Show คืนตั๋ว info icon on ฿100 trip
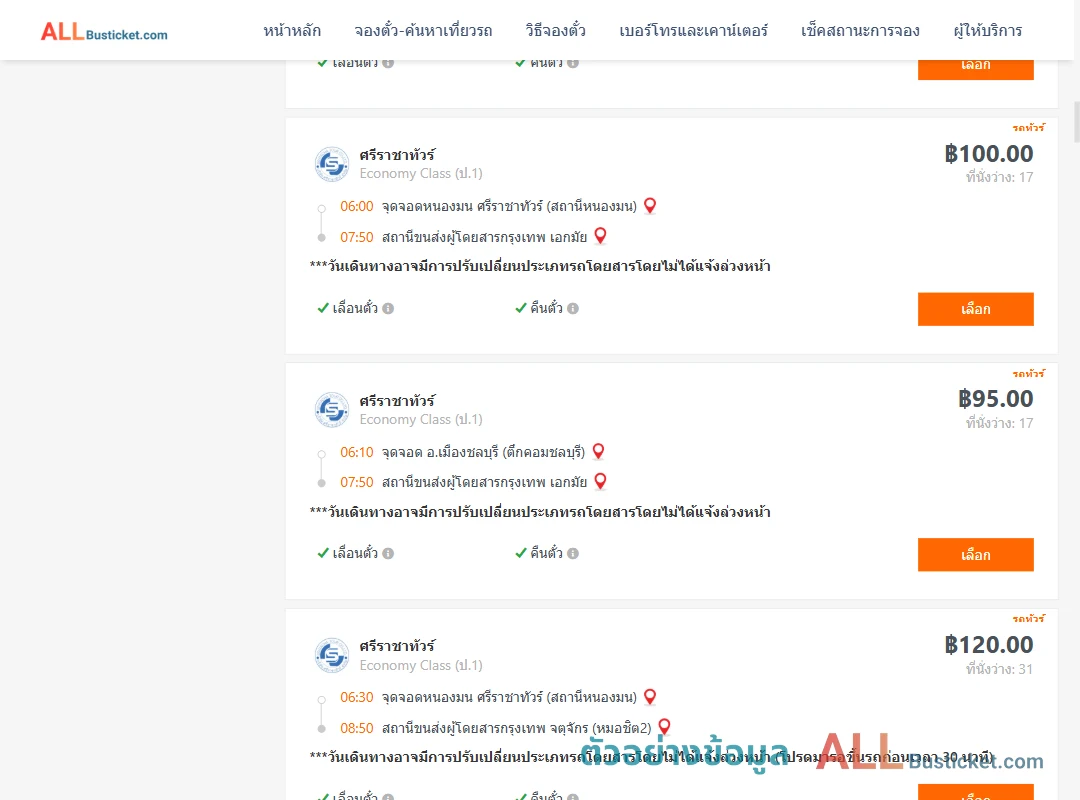Image resolution: width=1080 pixels, height=800 pixels. 573,309
